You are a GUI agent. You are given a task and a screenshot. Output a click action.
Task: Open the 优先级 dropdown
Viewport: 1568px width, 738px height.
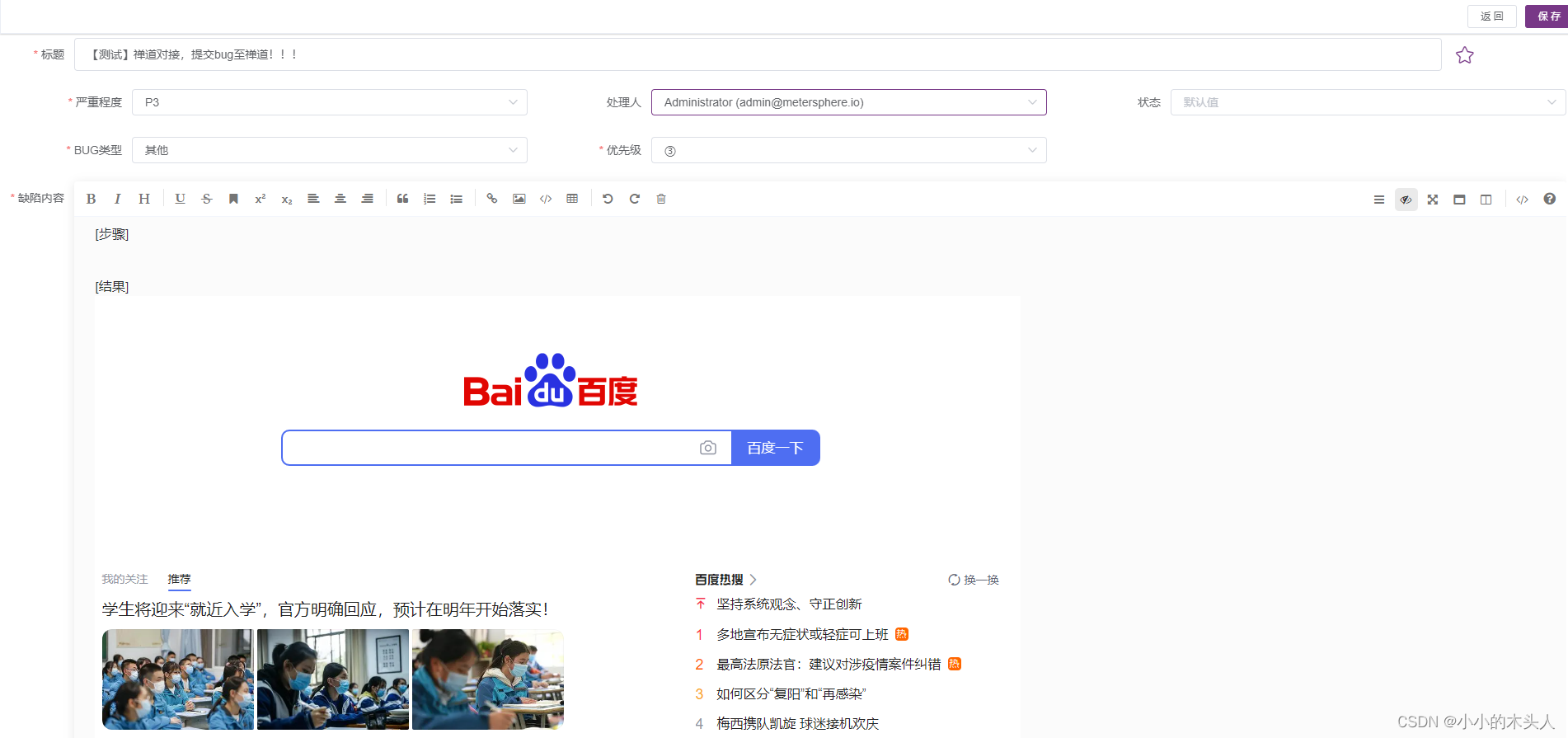pyautogui.click(x=849, y=150)
